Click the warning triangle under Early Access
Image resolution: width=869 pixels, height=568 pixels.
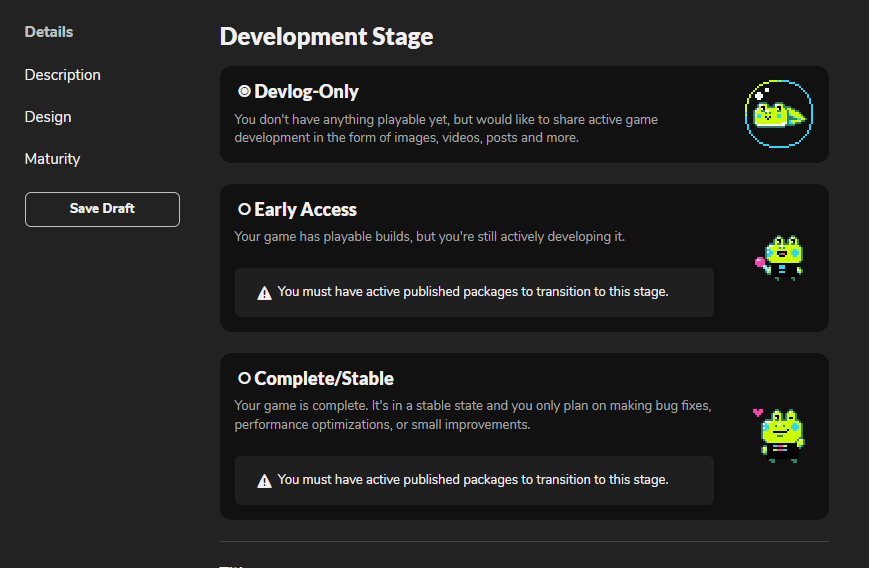[x=264, y=293]
